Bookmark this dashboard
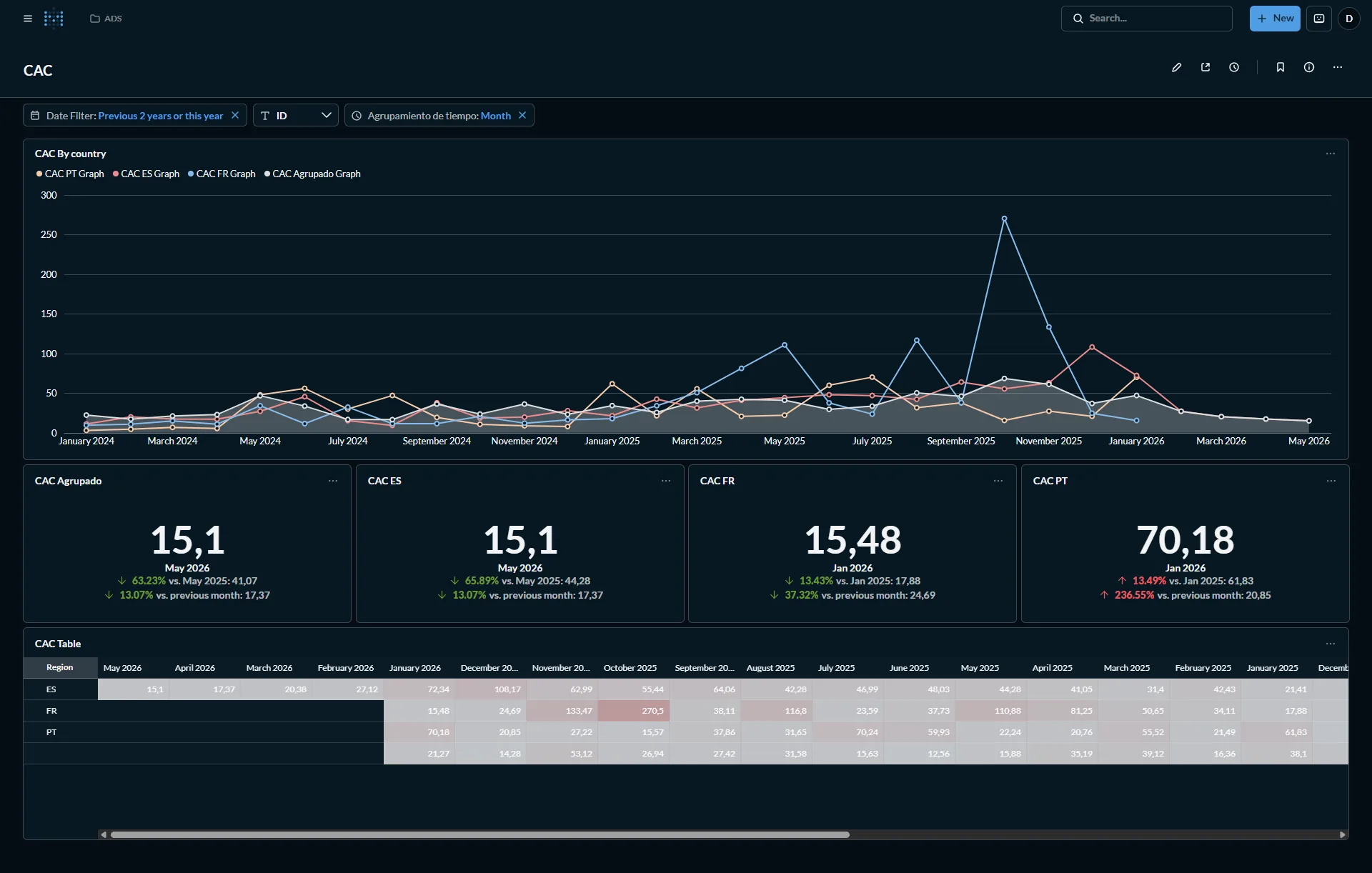The height and width of the screenshot is (873, 1372). pyautogui.click(x=1281, y=67)
